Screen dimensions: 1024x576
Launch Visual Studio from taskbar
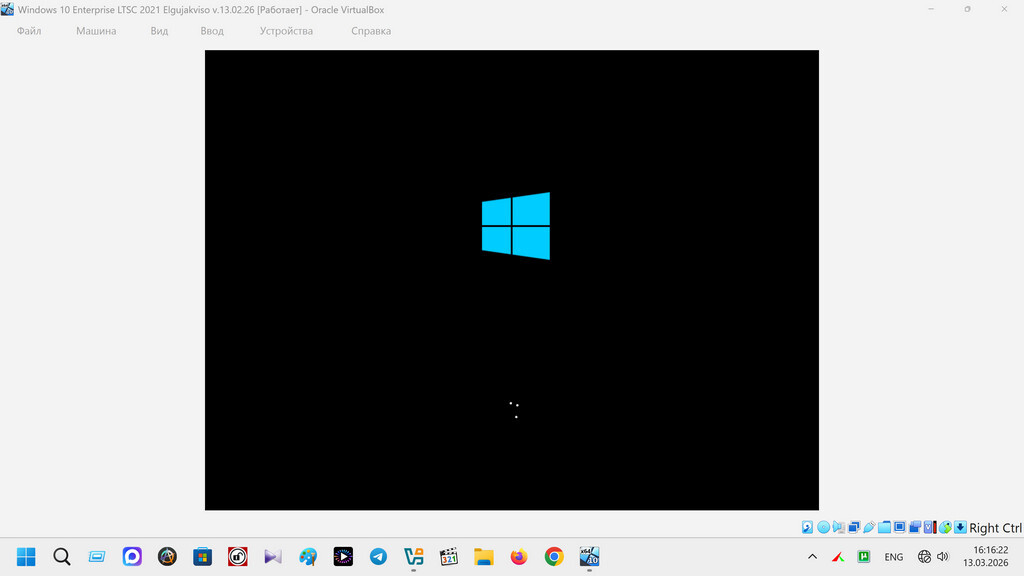pyautogui.click(x=273, y=556)
